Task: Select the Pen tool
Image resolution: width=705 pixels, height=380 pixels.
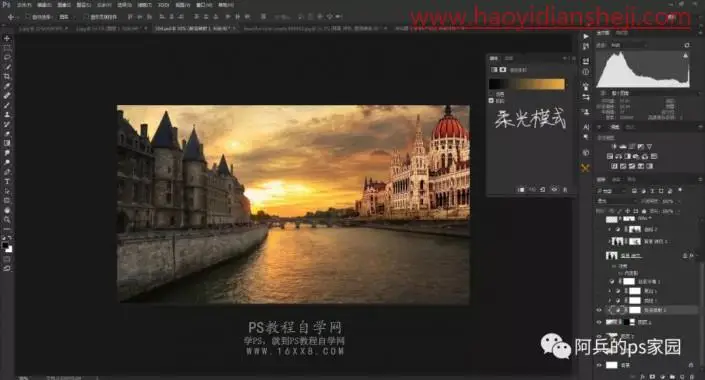Action: [x=7, y=172]
